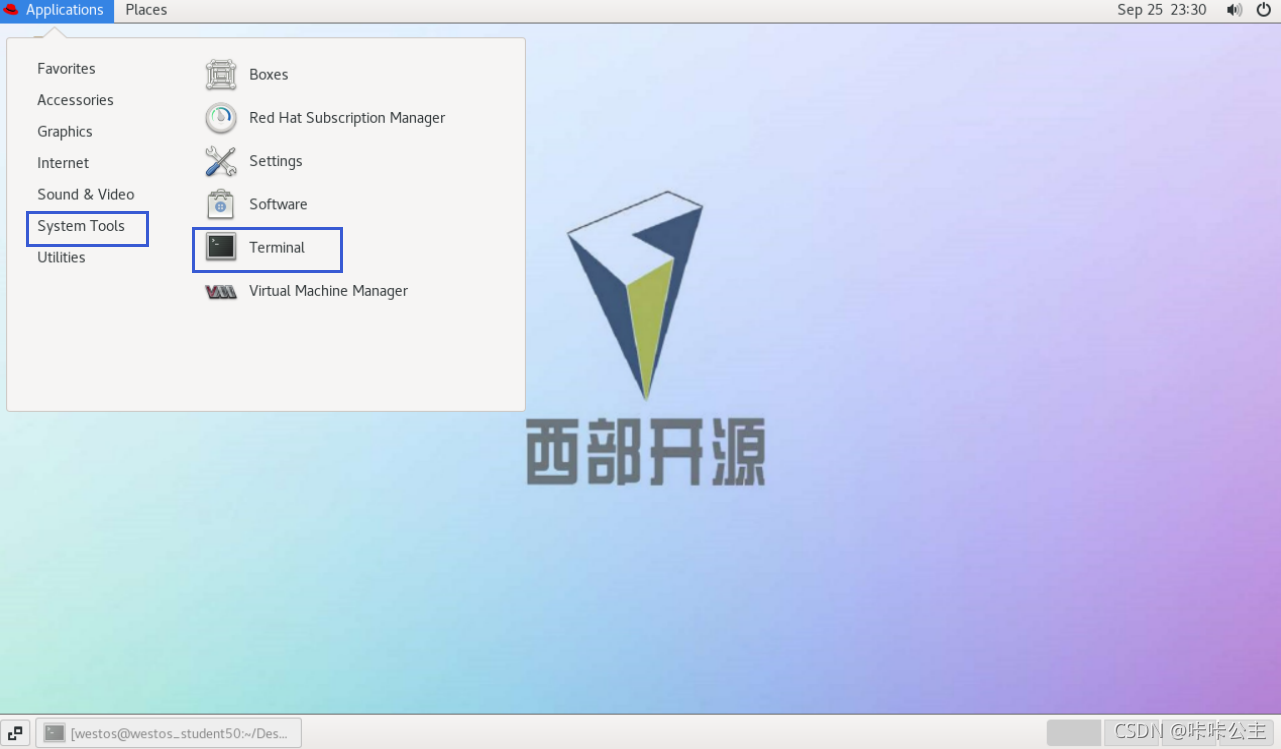Open the clock showing Sep 25 23:30
Image resolution: width=1281 pixels, height=749 pixels.
point(1162,10)
